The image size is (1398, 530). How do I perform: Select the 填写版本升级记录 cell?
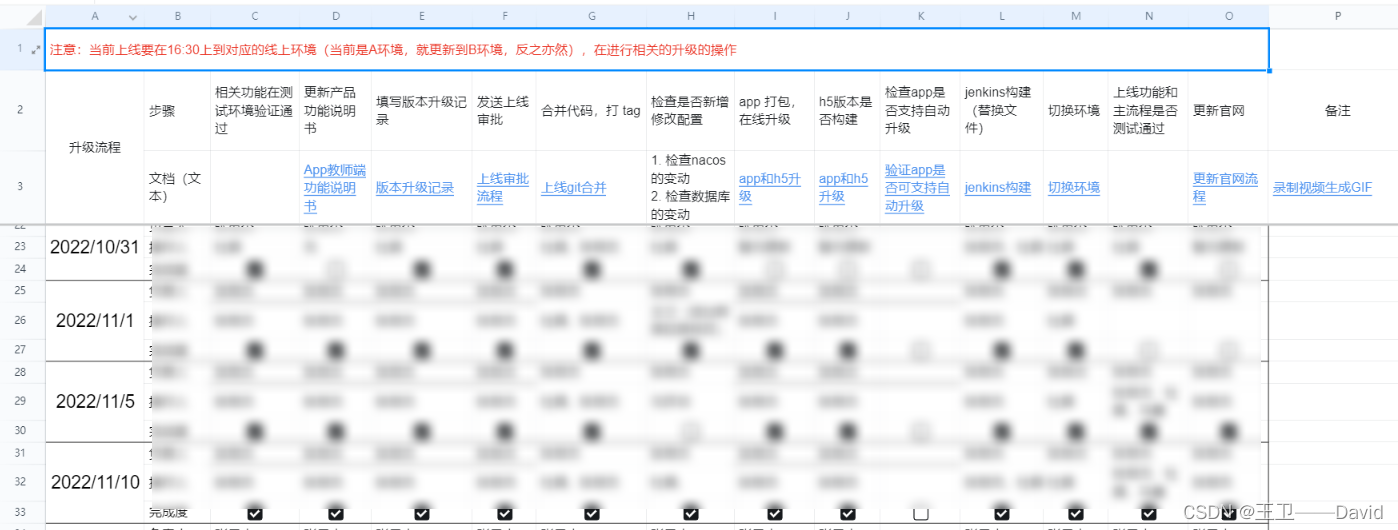click(421, 111)
